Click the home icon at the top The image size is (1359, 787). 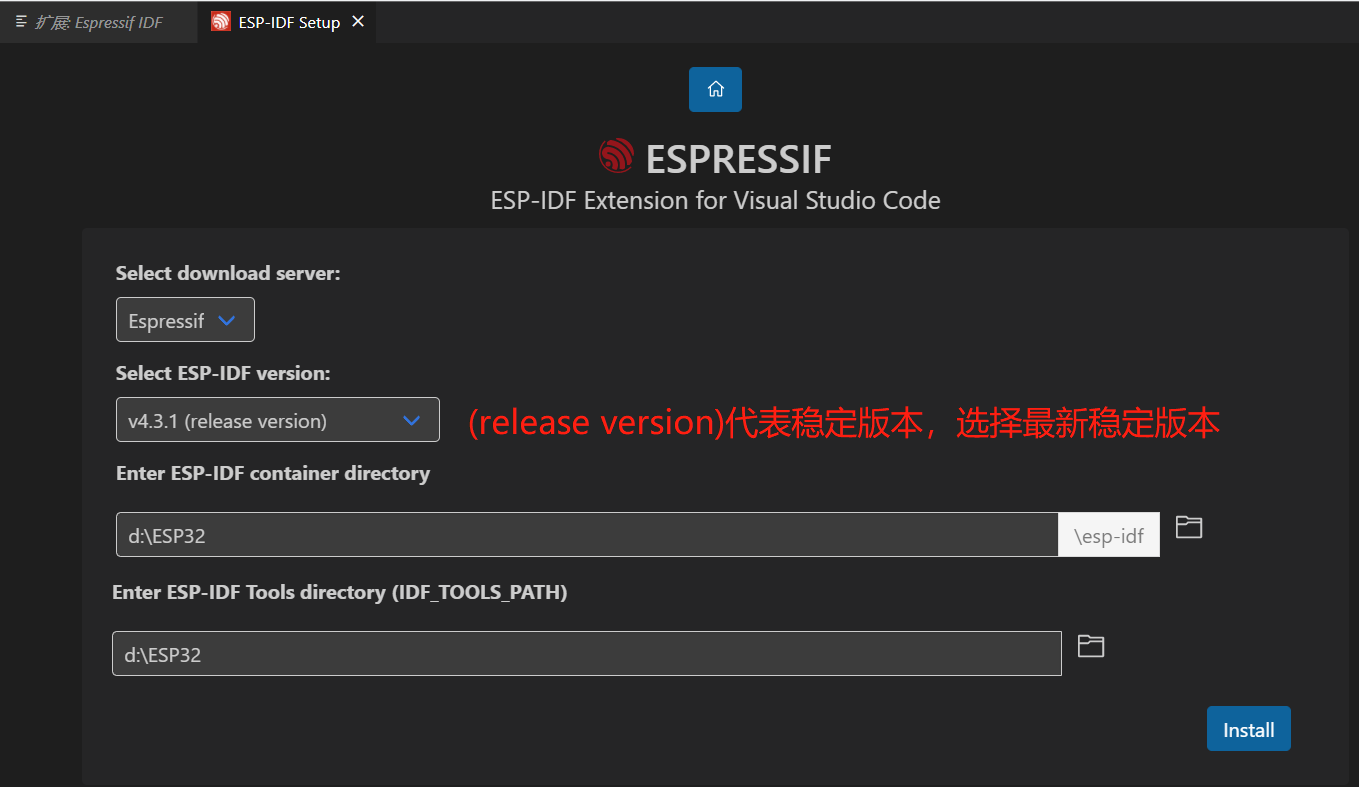pos(715,89)
